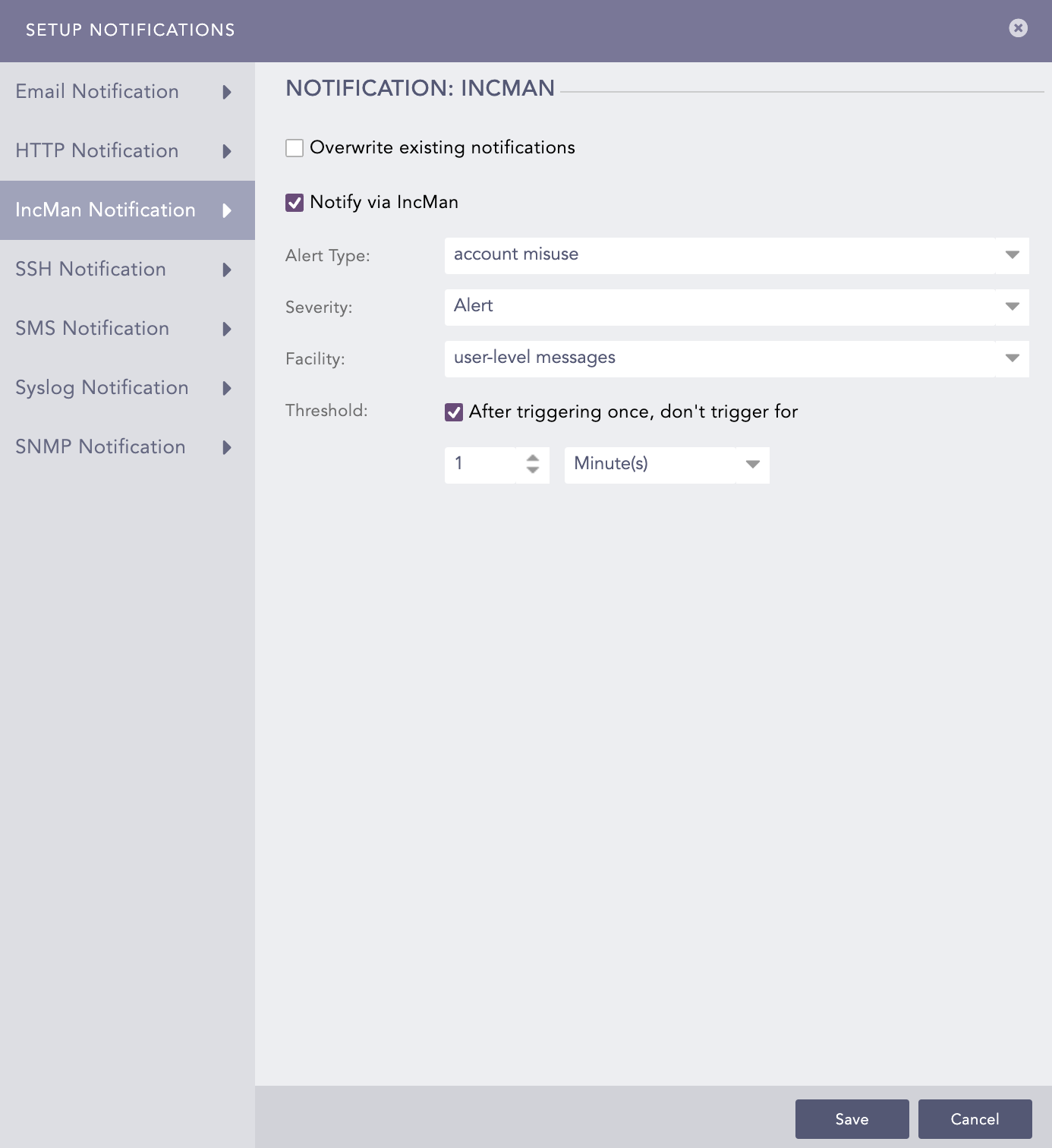Switch to Email Notification tab

click(97, 92)
